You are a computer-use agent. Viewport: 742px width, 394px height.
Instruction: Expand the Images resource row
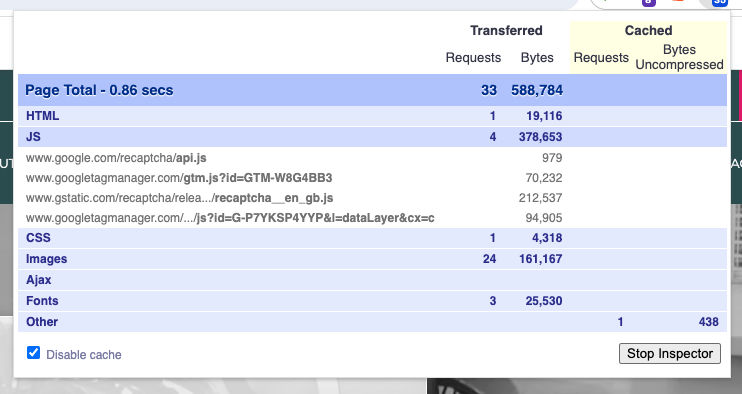pyautogui.click(x=372, y=259)
